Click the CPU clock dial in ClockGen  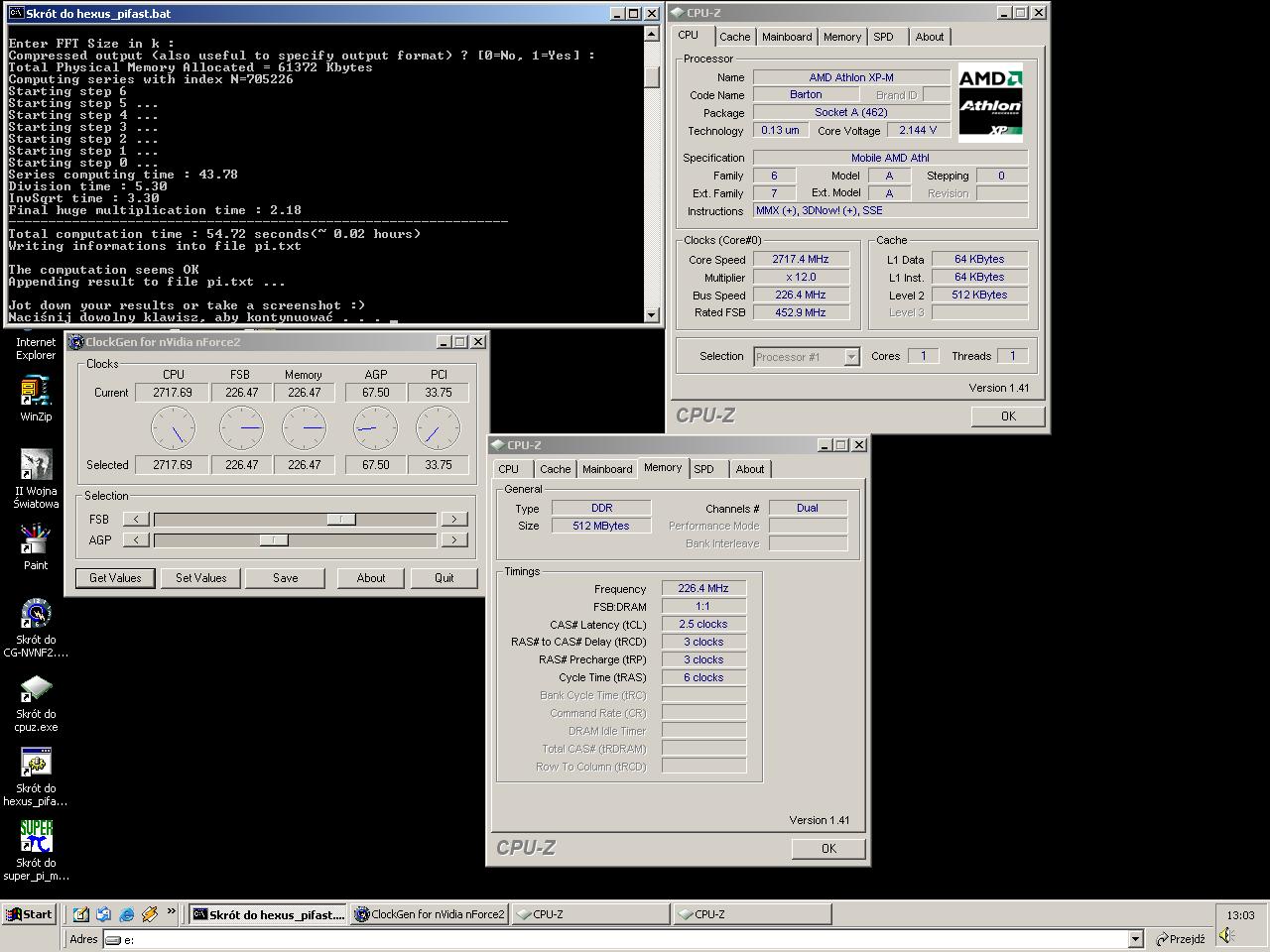[x=173, y=428]
